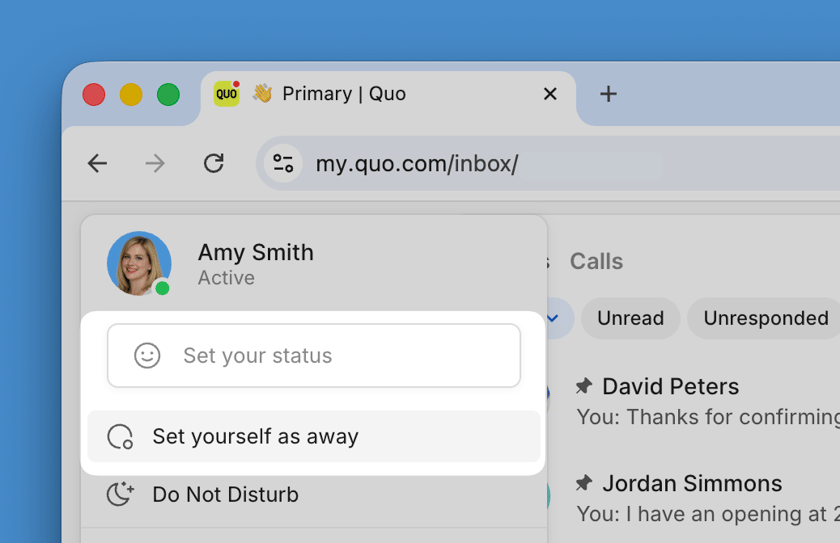The height and width of the screenshot is (543, 840).
Task: Click the Quo favicon on the tab
Action: [x=227, y=94]
